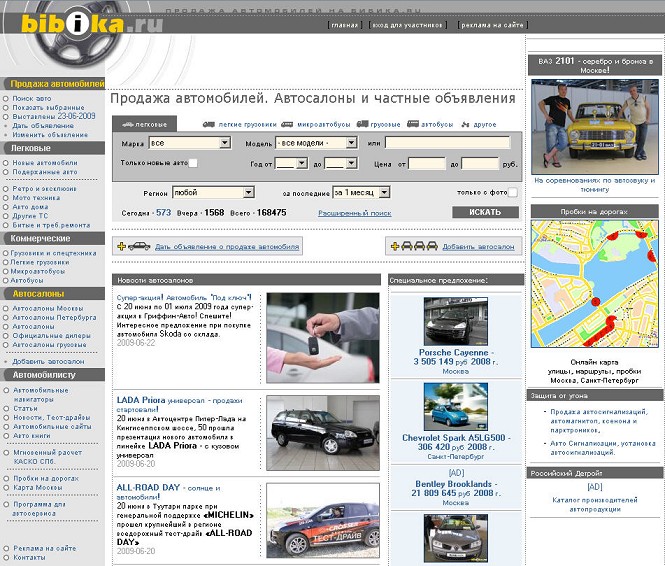This screenshot has height=566, width=665.
Task: Click the three-cars icon for adding a dealership
Action: pos(414,246)
